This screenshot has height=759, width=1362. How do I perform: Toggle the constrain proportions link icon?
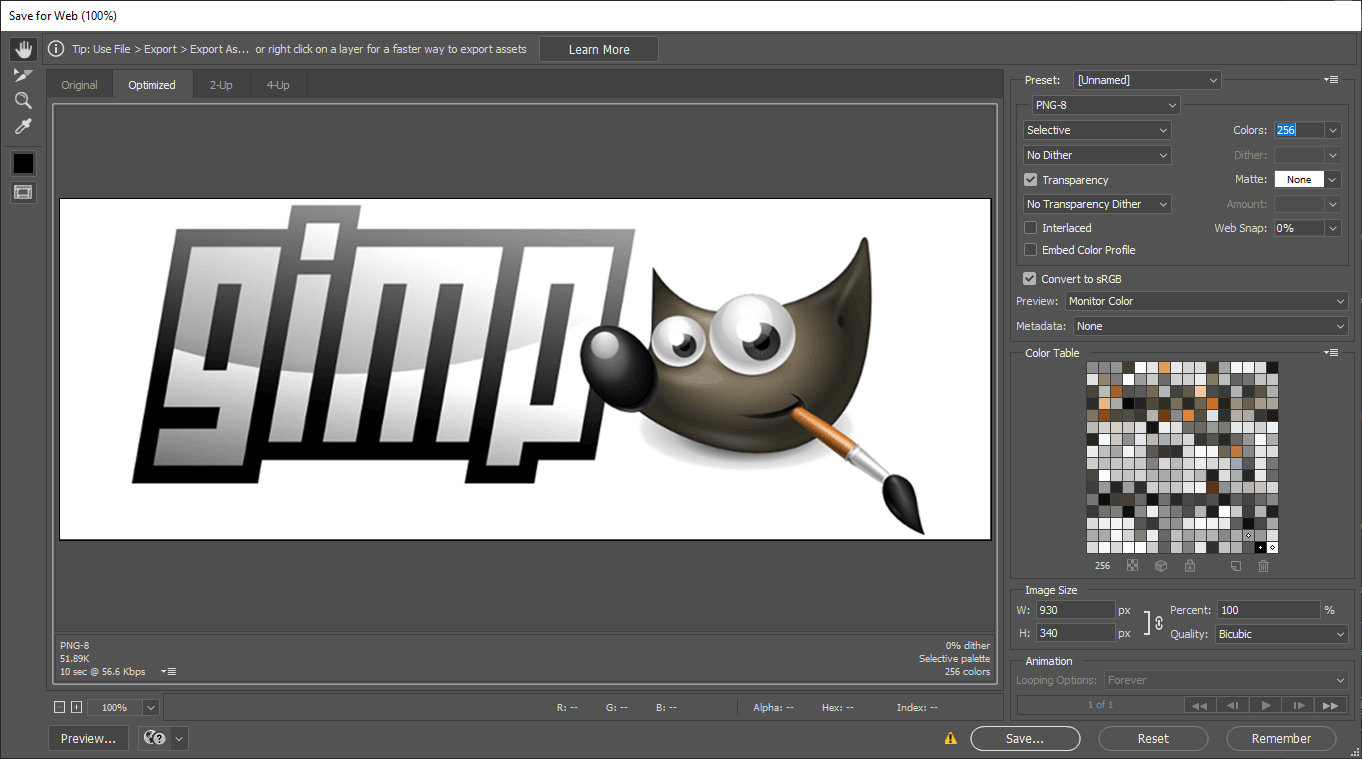[1158, 622]
